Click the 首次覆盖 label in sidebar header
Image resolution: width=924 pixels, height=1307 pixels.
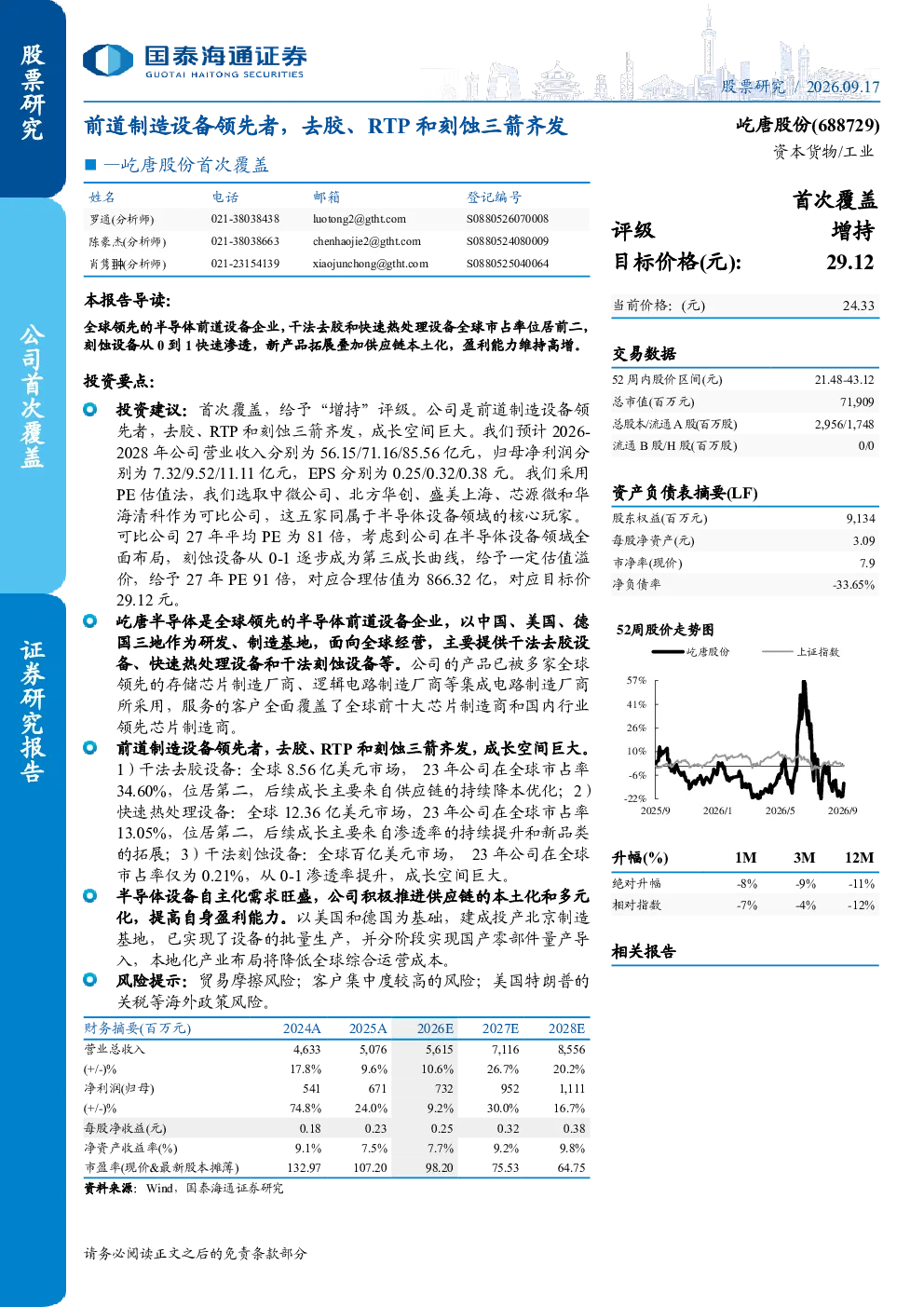[835, 200]
